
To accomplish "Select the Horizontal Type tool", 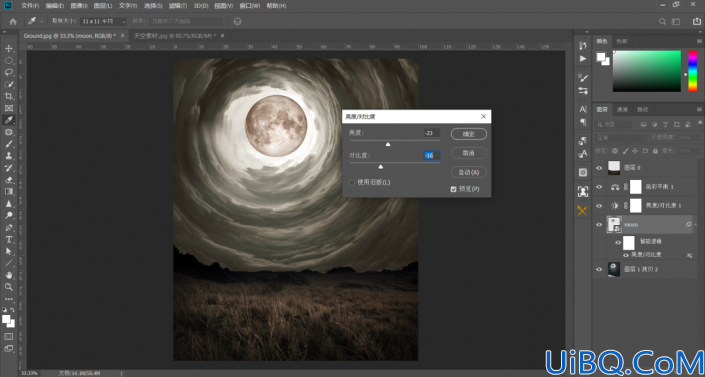I will tap(9, 239).
